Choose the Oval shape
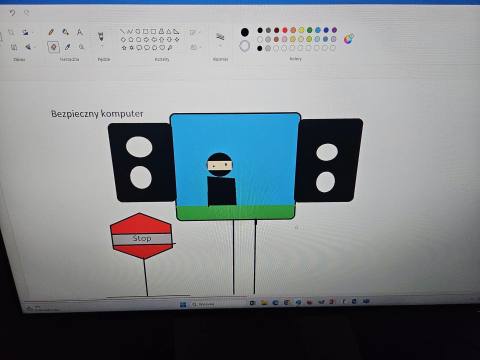Viewport: 480px width, 360px height. pos(138,32)
